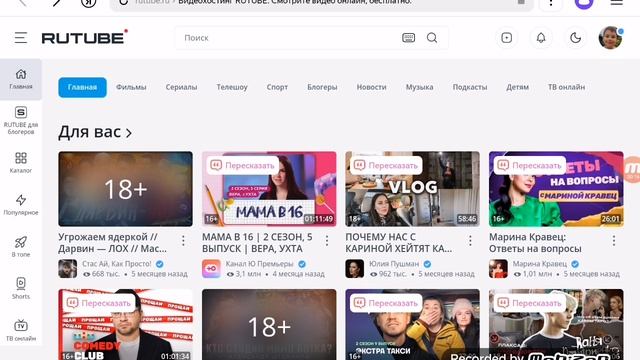Select the Сериалы tab
640x360 pixels.
pos(181,87)
